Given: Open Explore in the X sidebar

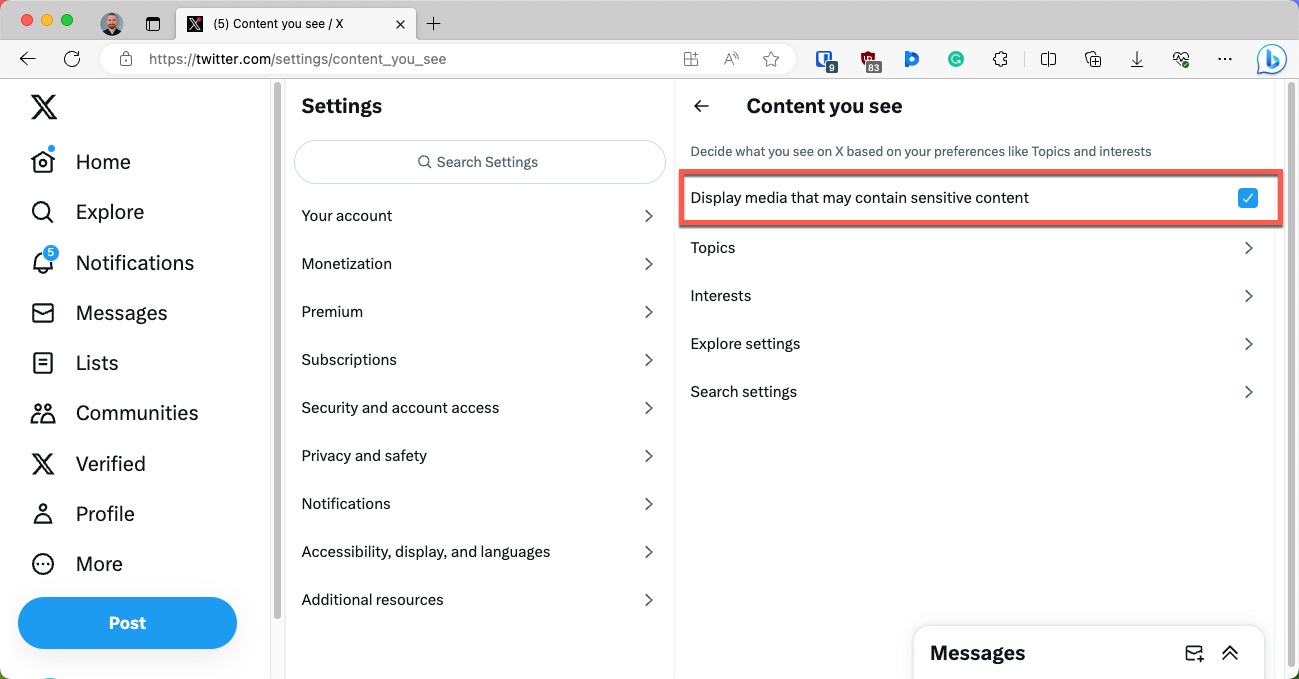Looking at the screenshot, I should tap(109, 211).
